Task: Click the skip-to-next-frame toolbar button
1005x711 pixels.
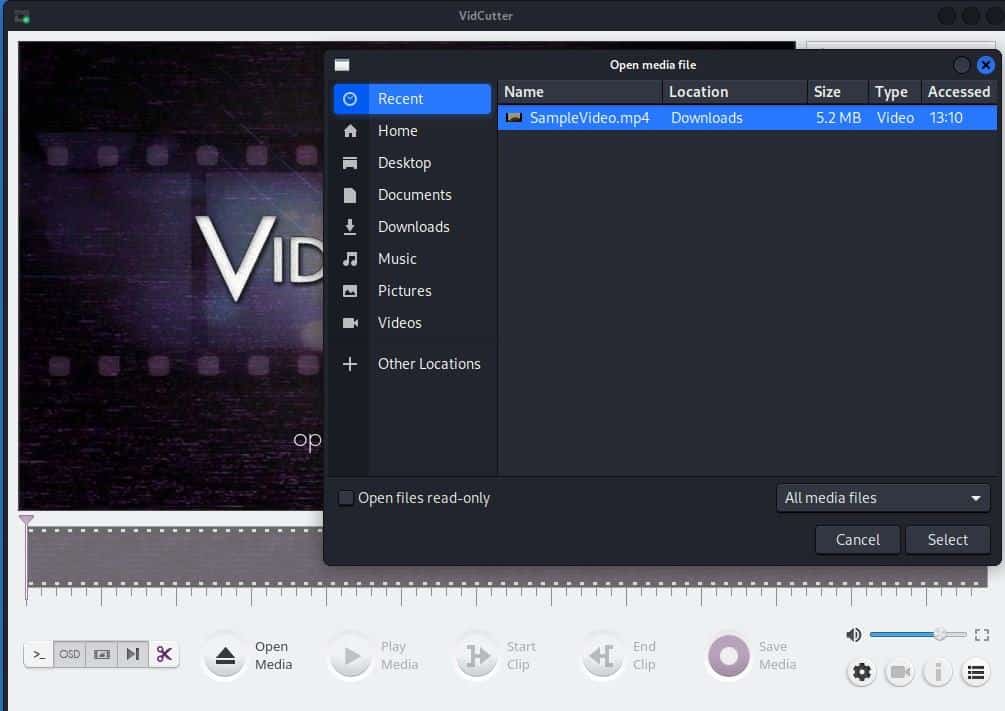Action: point(133,655)
